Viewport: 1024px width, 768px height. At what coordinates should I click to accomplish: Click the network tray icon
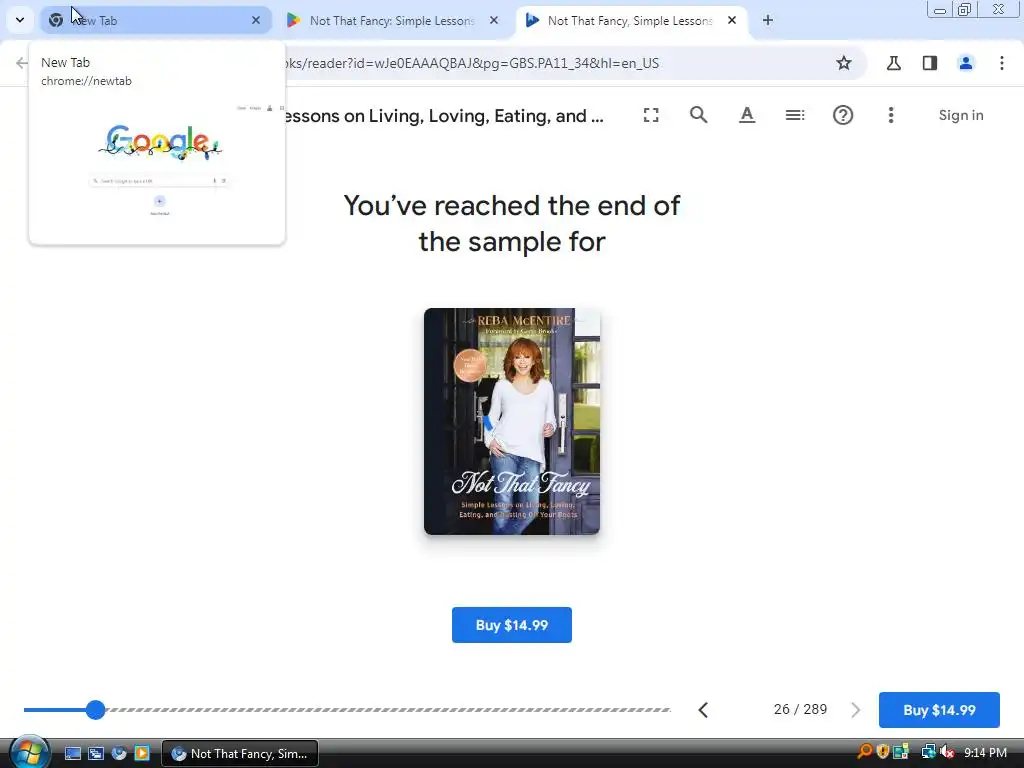(928, 752)
